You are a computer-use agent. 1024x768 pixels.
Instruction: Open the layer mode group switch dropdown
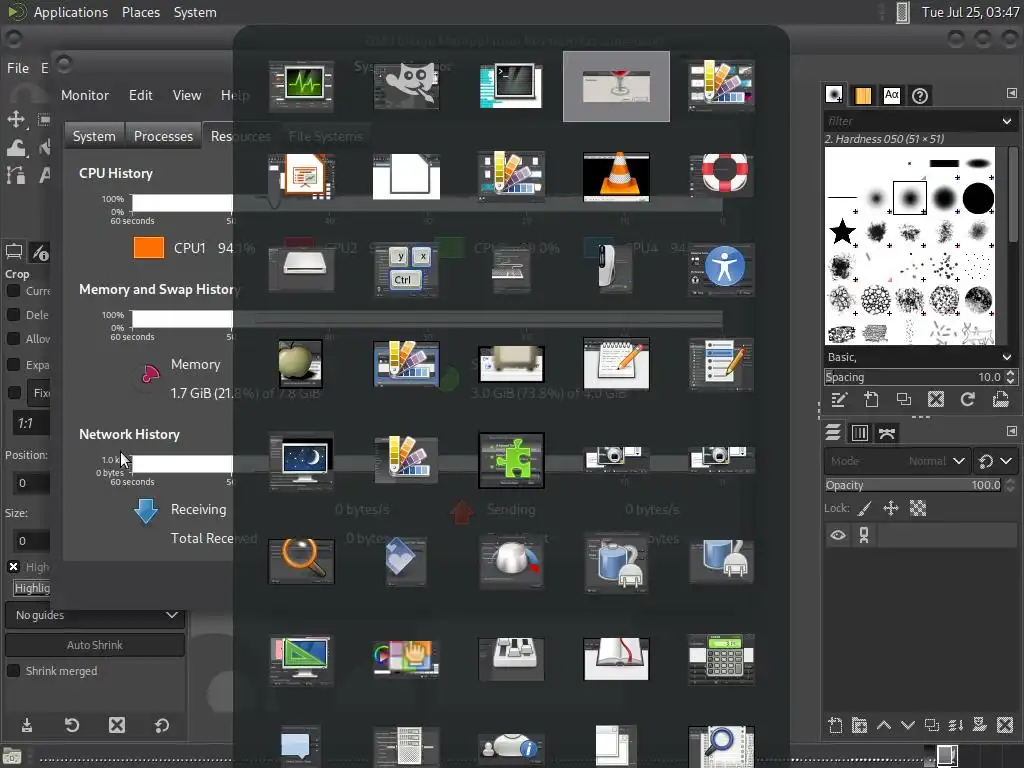[x=995, y=461]
